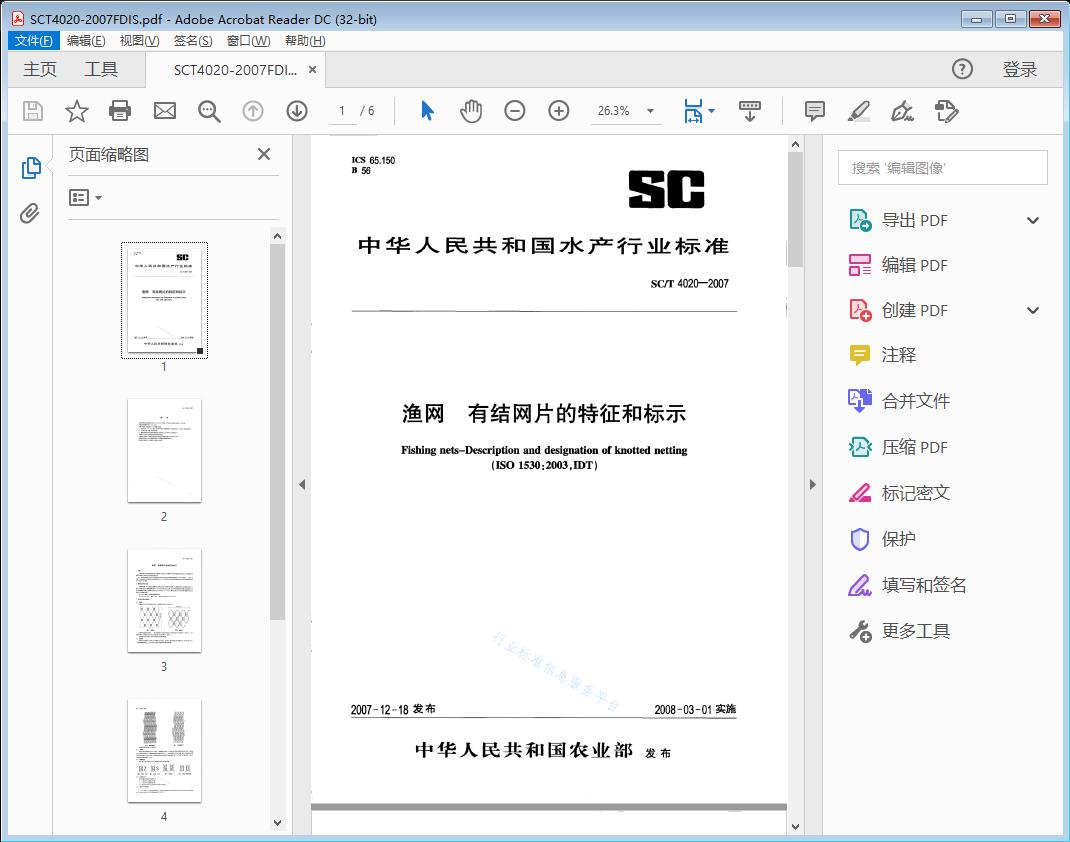Click the email/share document icon

tap(164, 111)
